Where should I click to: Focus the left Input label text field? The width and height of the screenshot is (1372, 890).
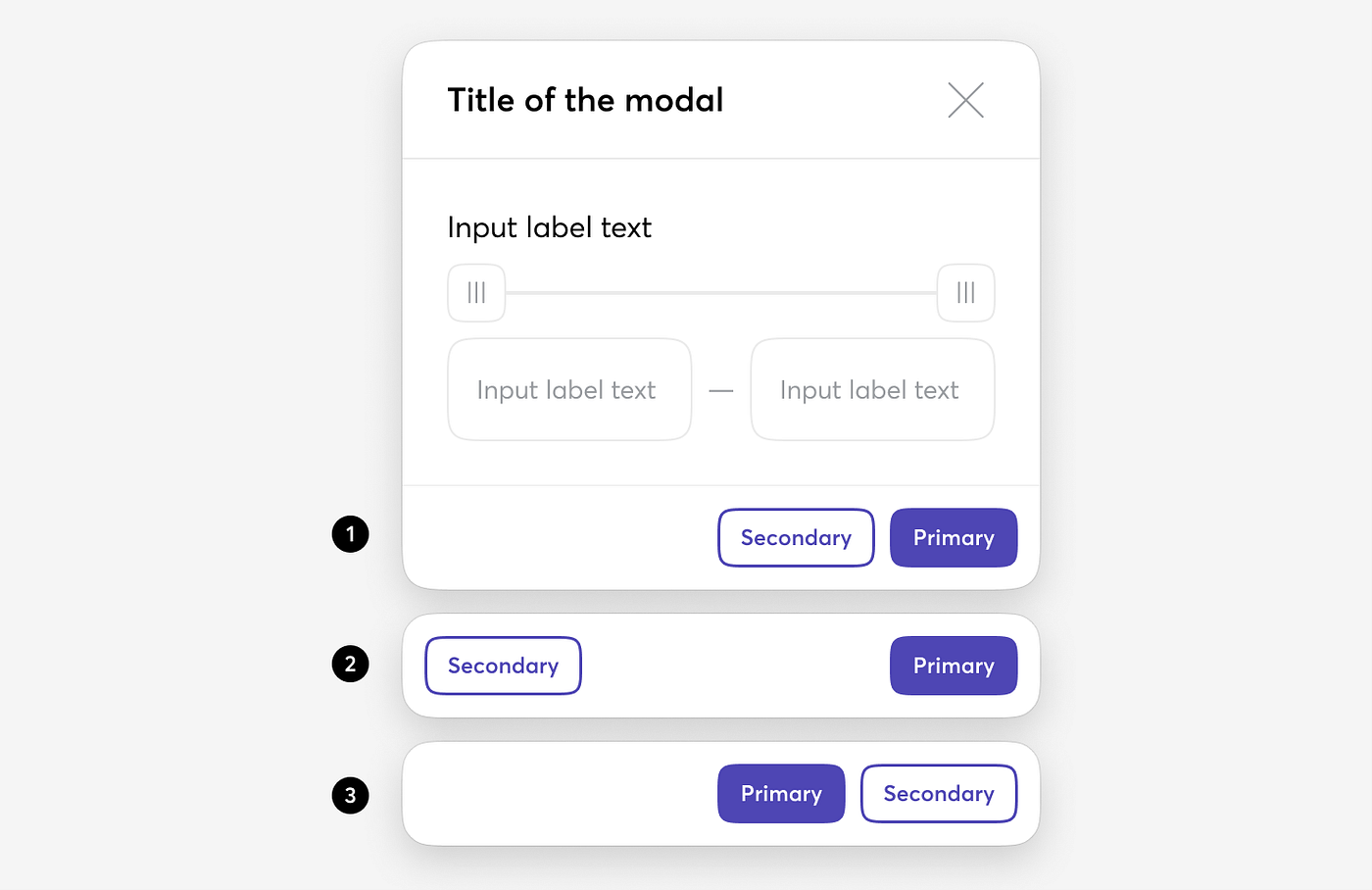coord(569,390)
